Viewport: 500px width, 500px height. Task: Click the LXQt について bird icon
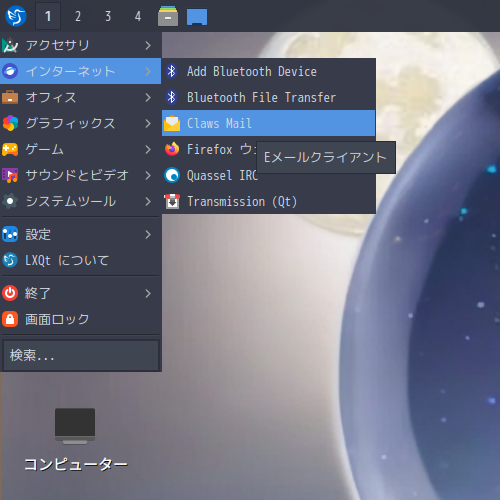coord(10,260)
